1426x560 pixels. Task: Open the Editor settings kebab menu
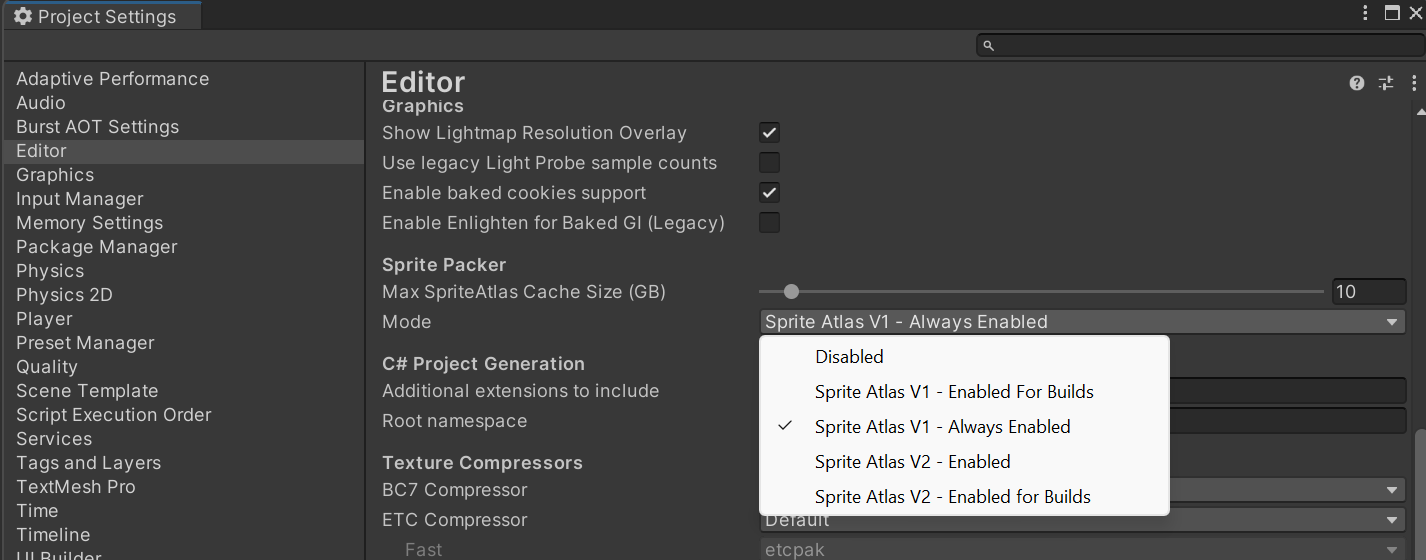(1414, 84)
